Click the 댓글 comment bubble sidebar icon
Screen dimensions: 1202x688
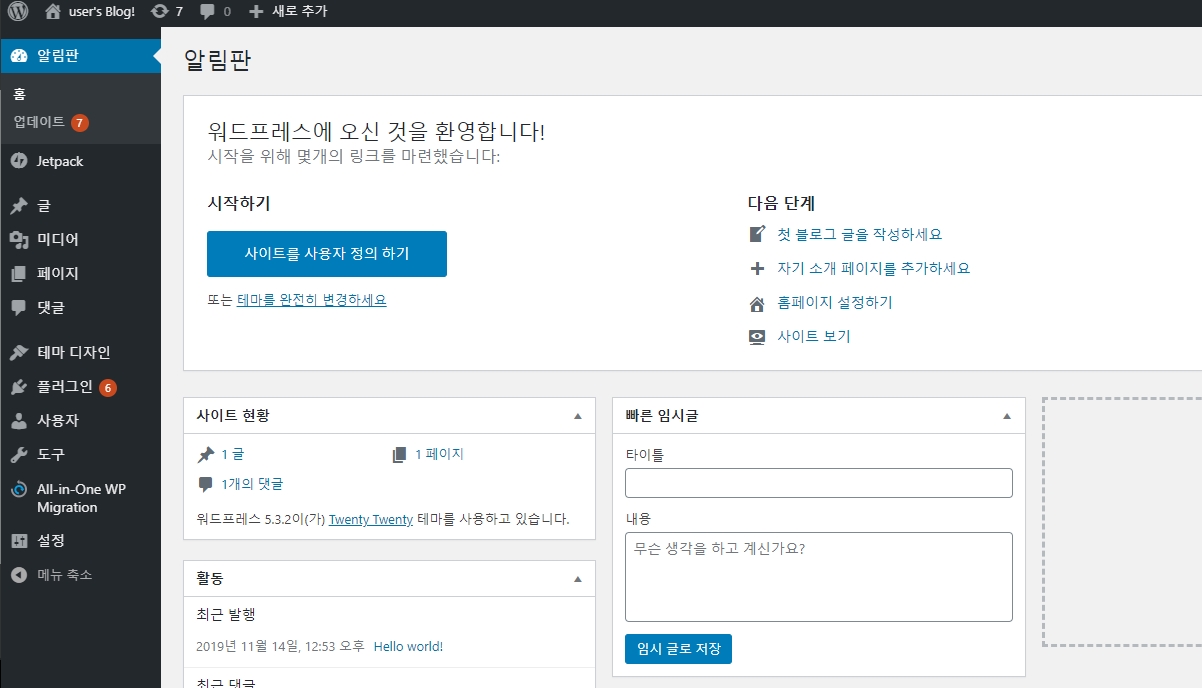(x=19, y=308)
